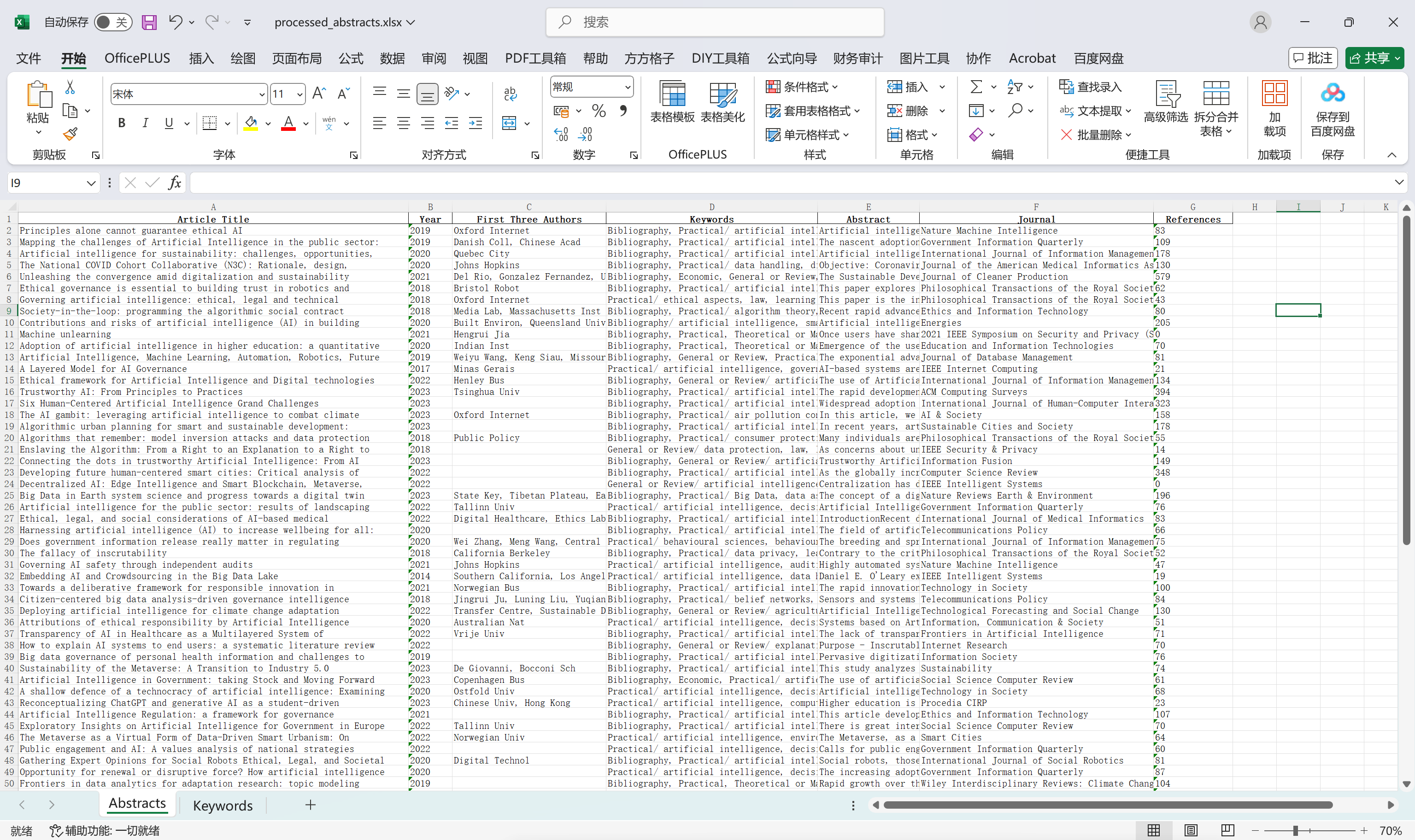This screenshot has width=1415, height=840.
Task: Click the Merge and Center icon
Action: (x=510, y=123)
